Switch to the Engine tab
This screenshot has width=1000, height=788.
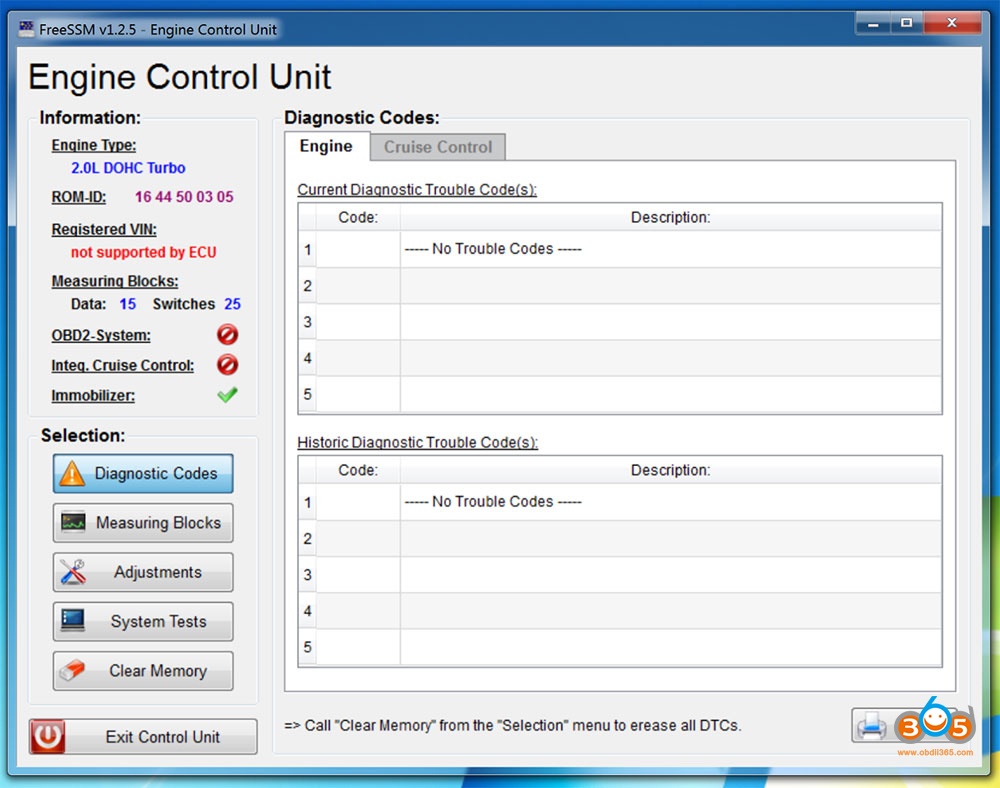tap(327, 147)
